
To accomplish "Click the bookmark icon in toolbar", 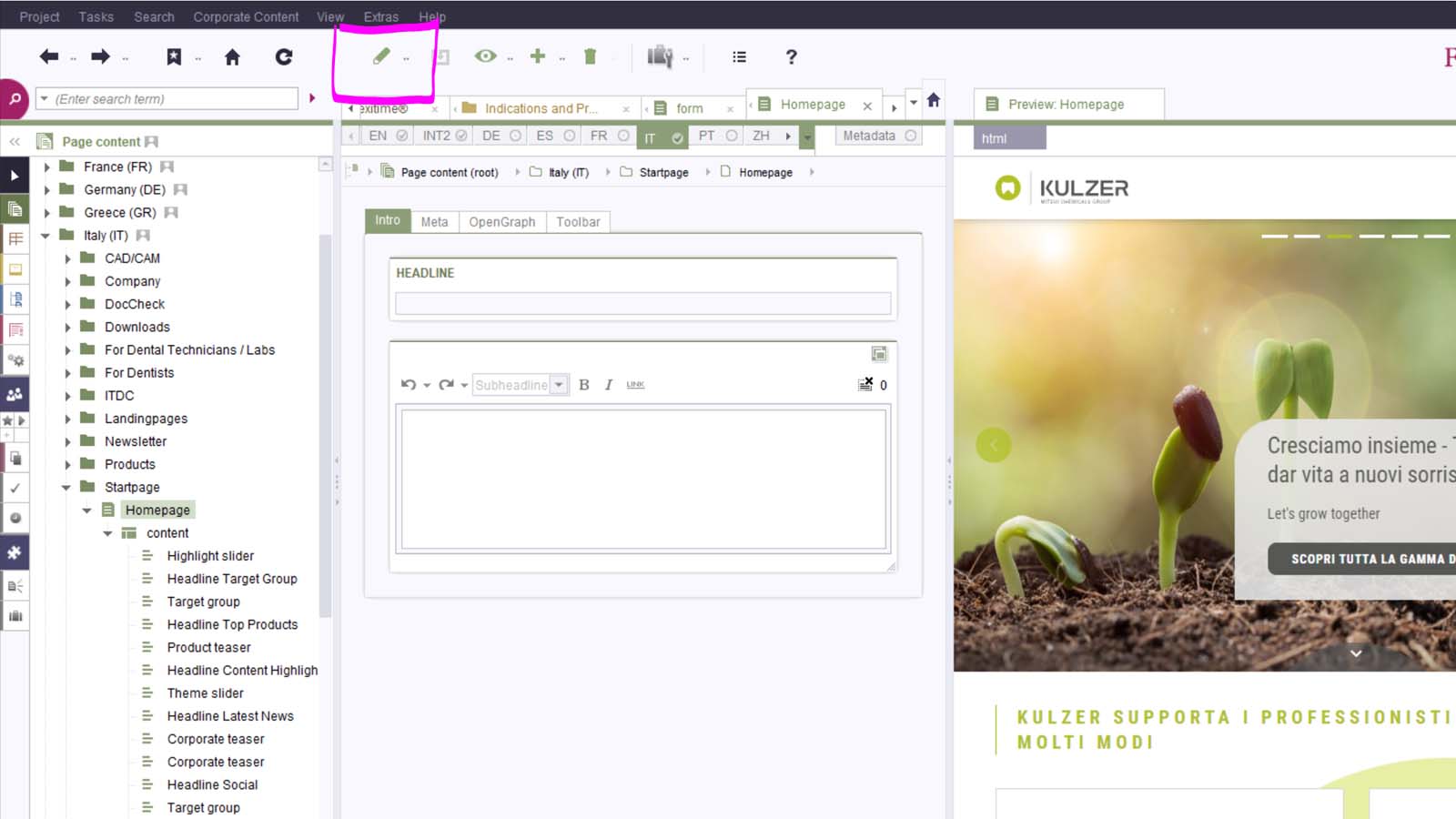I will click(x=174, y=56).
